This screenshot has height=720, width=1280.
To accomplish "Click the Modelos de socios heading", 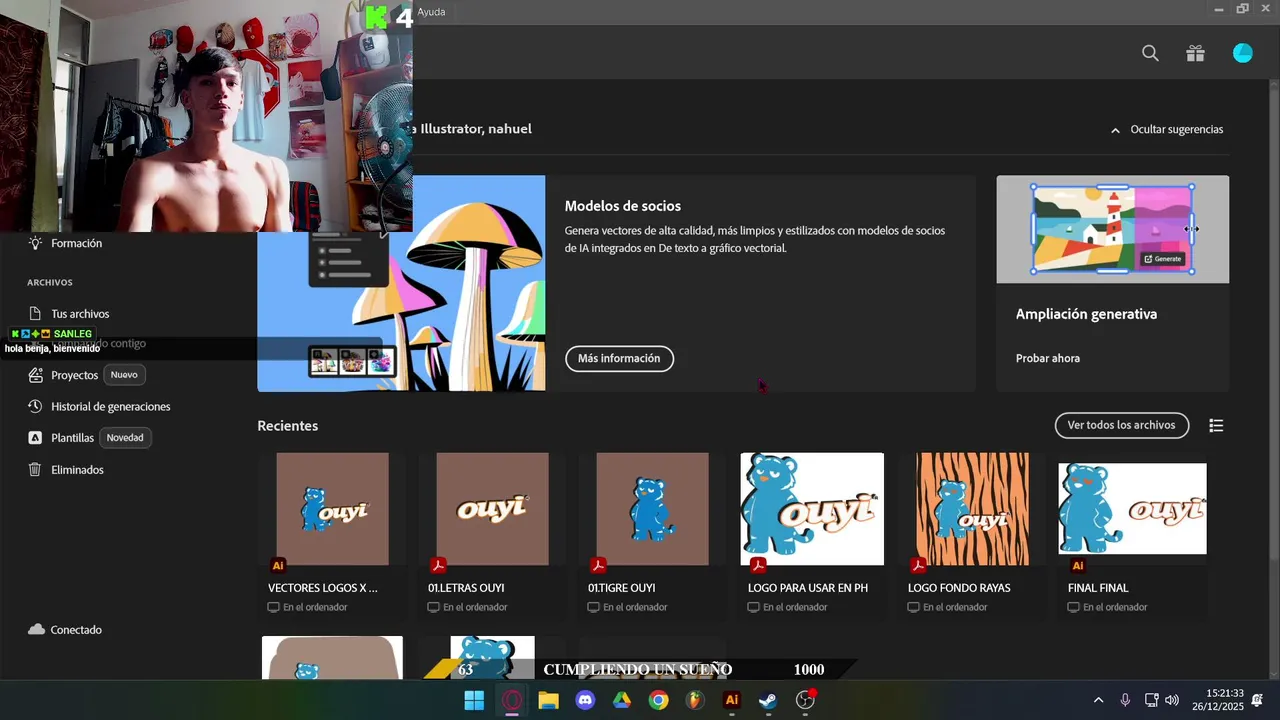I will (623, 206).
